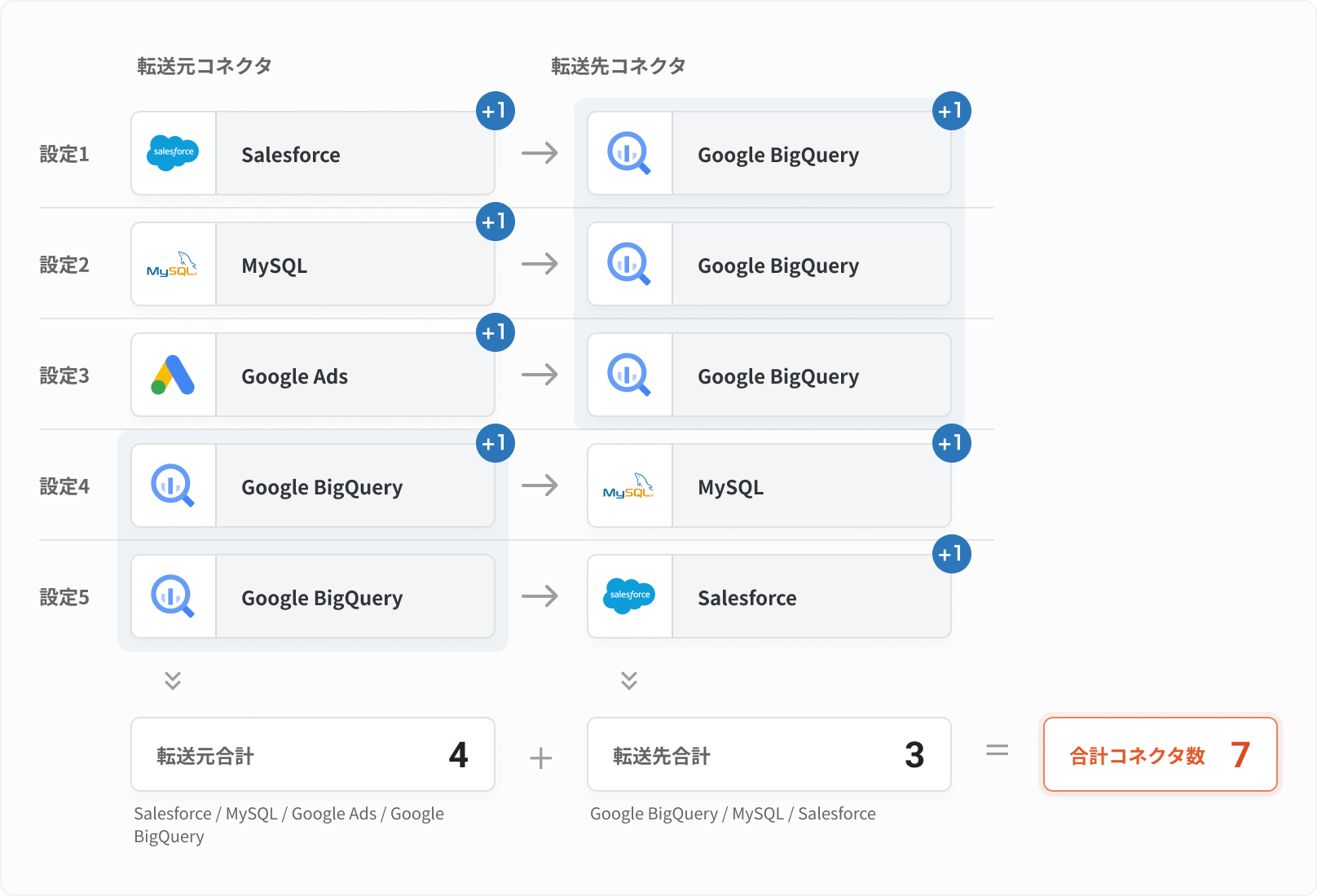Select the 設定5 source Google BigQuery card
The image size is (1317, 896).
click(x=313, y=596)
